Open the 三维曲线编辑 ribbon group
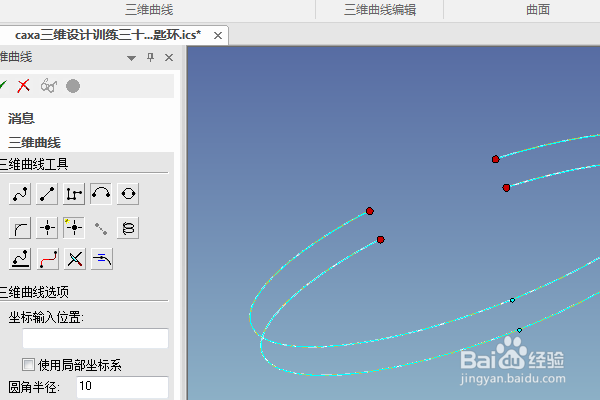The width and height of the screenshot is (600, 400). tap(380, 10)
